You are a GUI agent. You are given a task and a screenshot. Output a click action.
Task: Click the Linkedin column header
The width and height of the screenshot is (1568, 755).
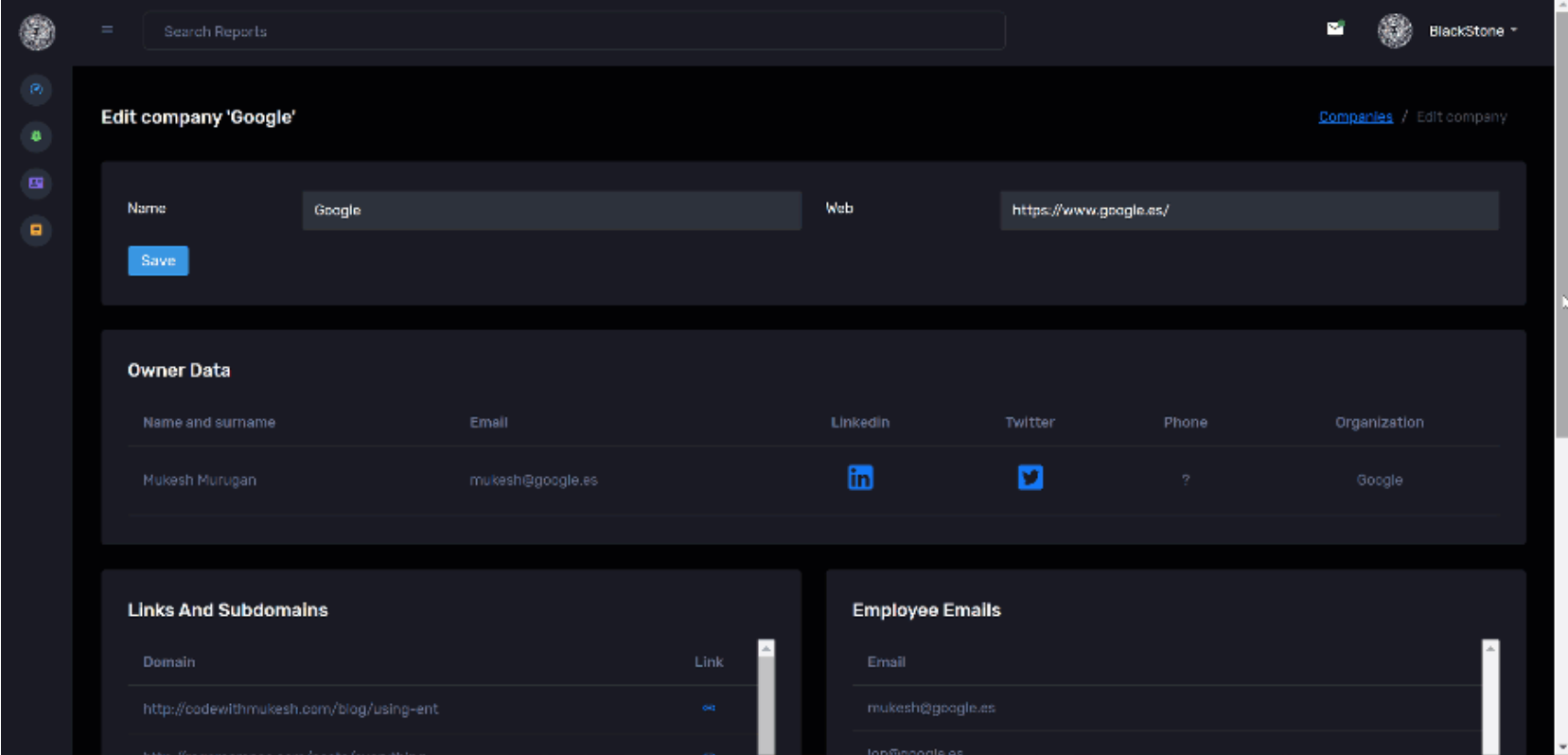[x=860, y=422]
